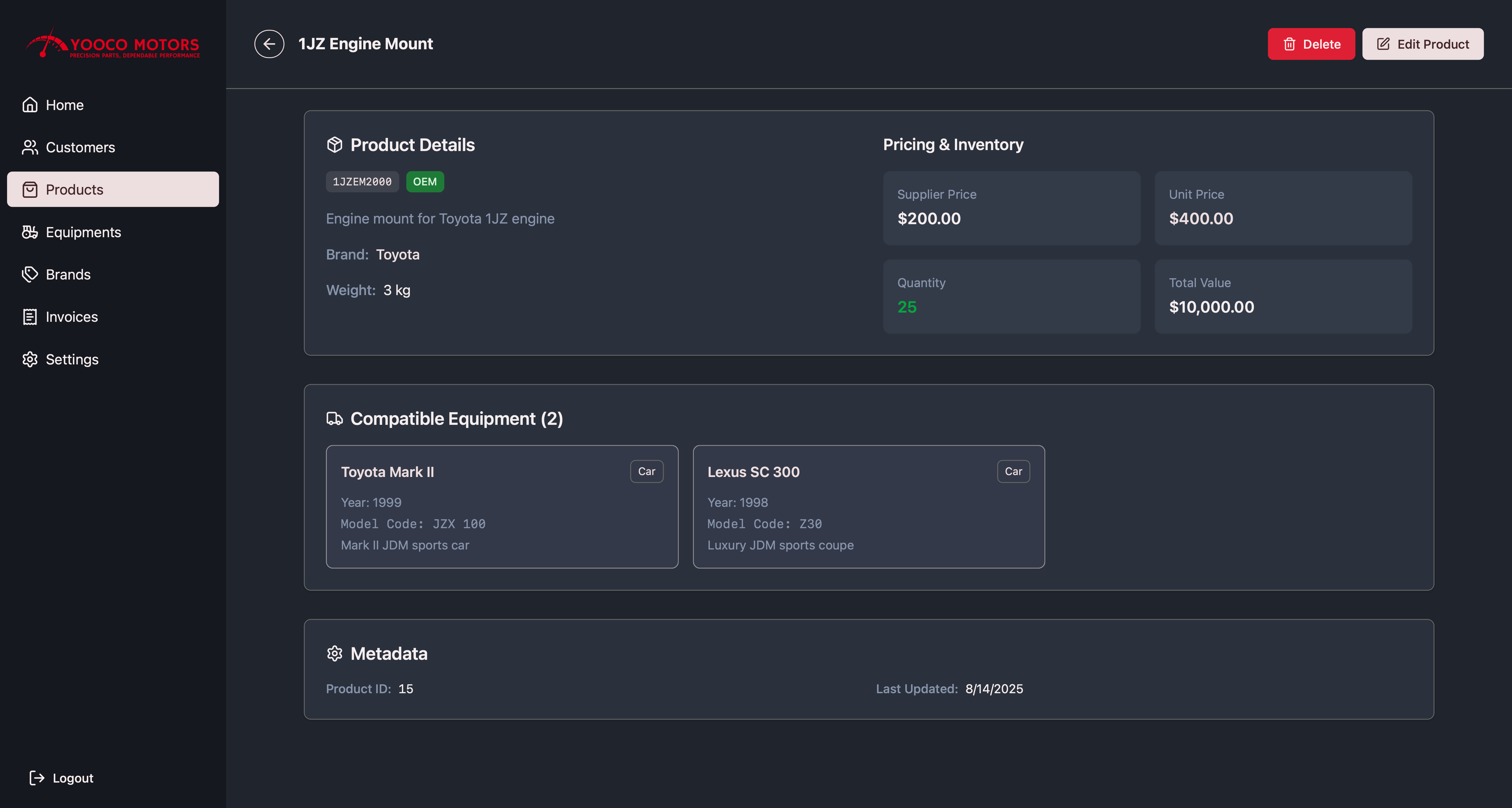Click the Edit Product button

[x=1422, y=44]
